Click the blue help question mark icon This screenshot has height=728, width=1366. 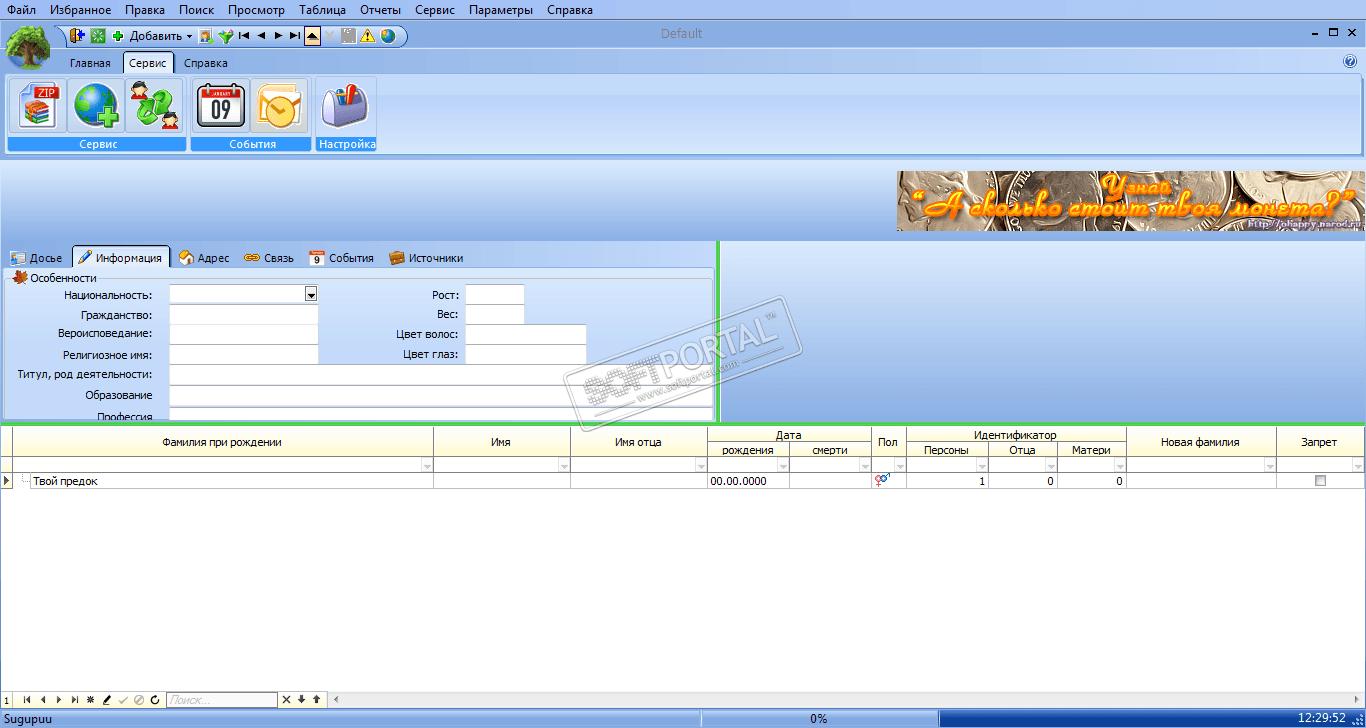coord(1349,62)
